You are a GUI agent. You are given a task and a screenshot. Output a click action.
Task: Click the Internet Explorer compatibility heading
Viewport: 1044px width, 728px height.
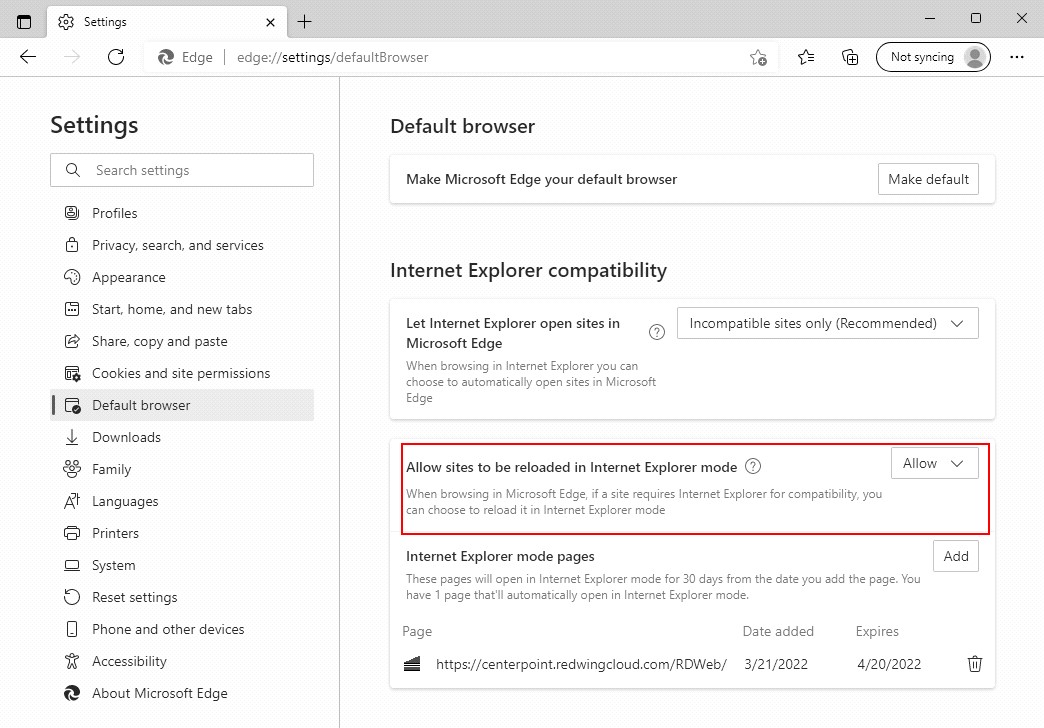pyautogui.click(x=528, y=270)
